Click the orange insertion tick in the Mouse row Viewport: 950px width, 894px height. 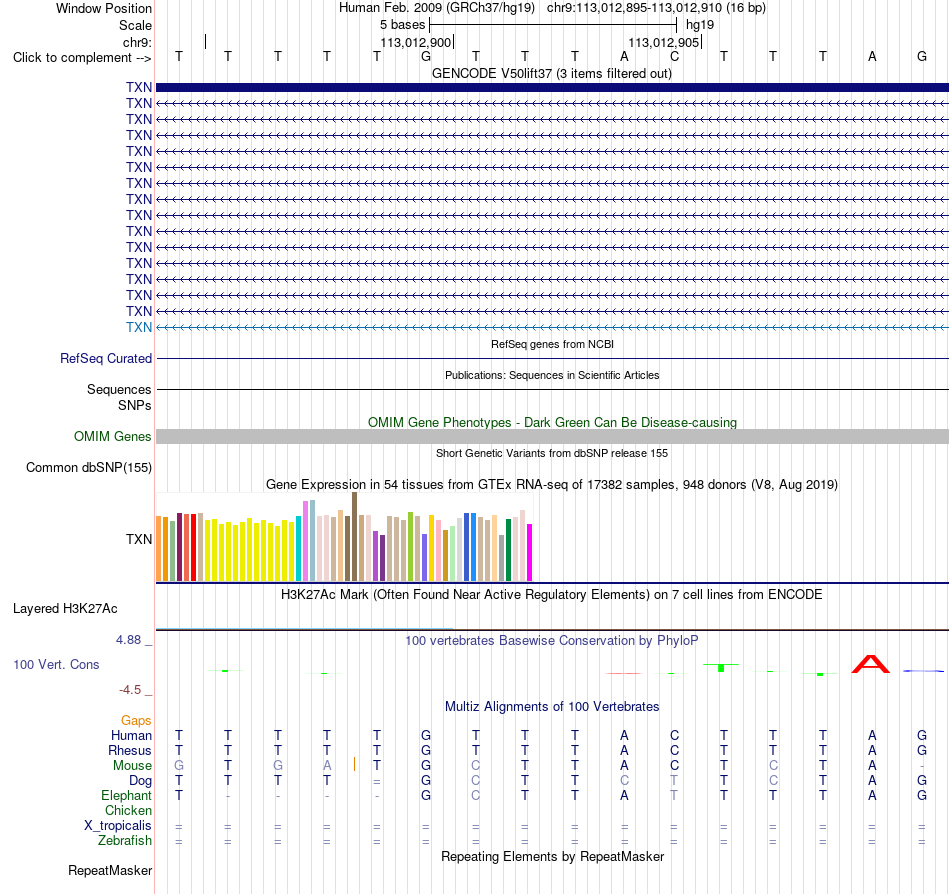coord(354,764)
